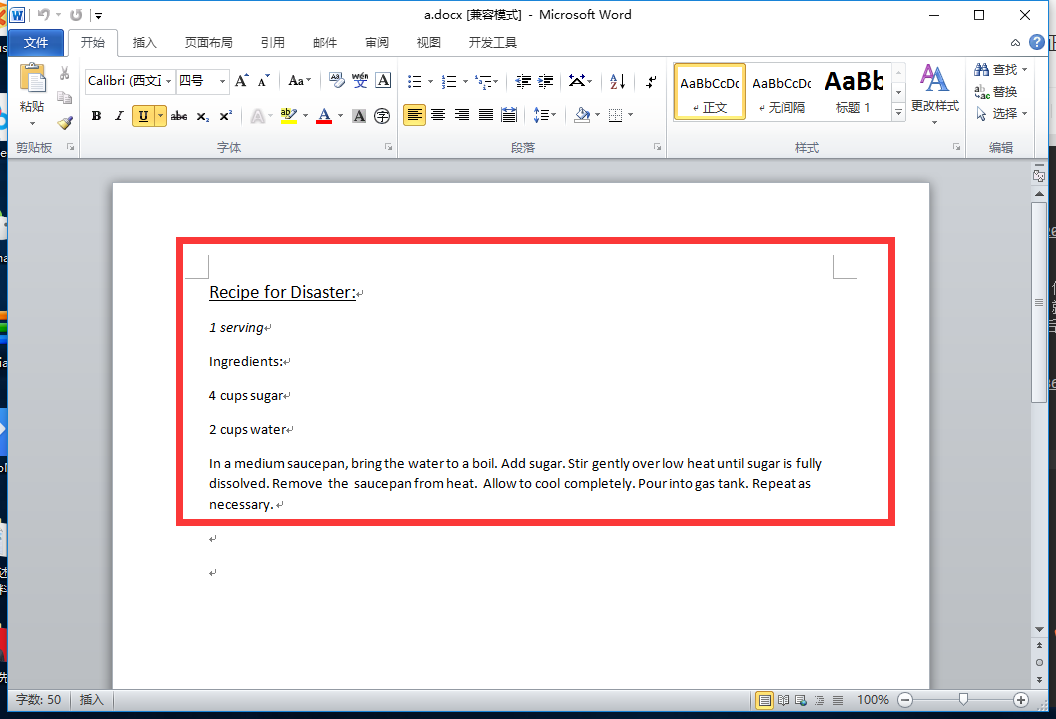
Task: Expand underline style dropdown arrow
Action: coord(160,116)
